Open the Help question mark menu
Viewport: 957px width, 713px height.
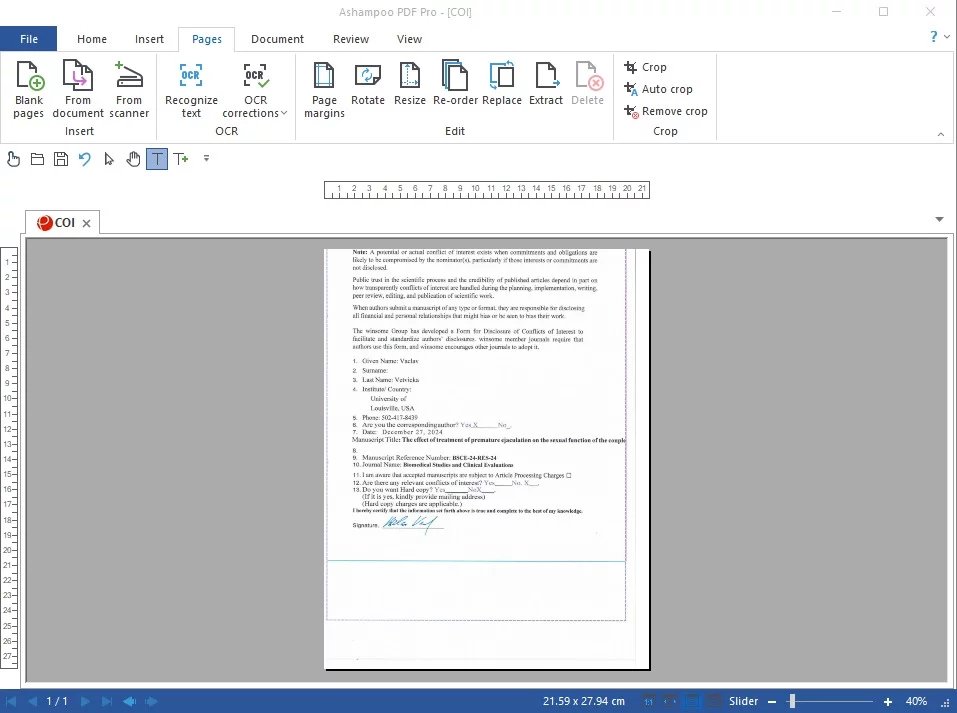coord(934,37)
